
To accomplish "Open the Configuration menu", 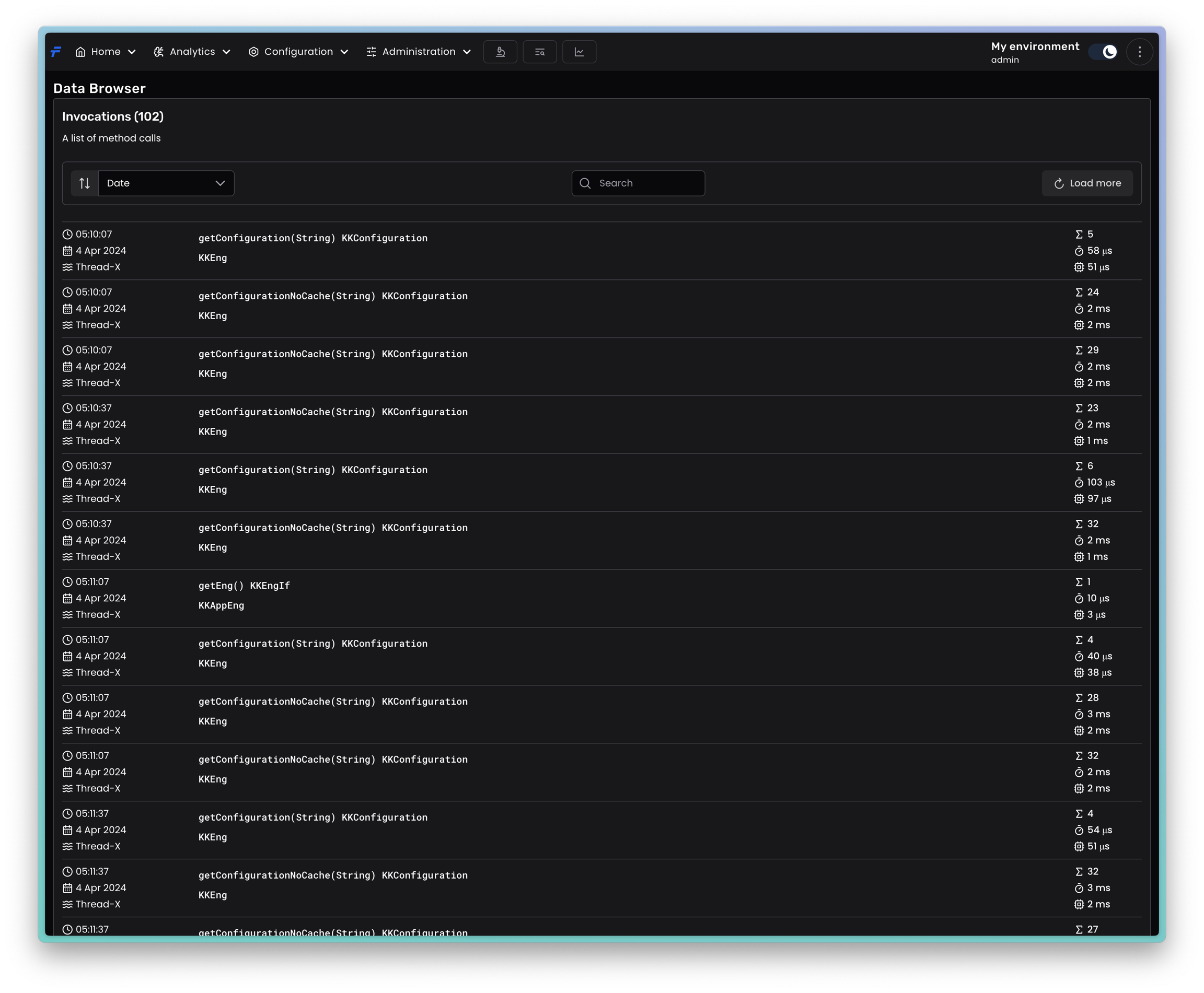I will coord(298,52).
